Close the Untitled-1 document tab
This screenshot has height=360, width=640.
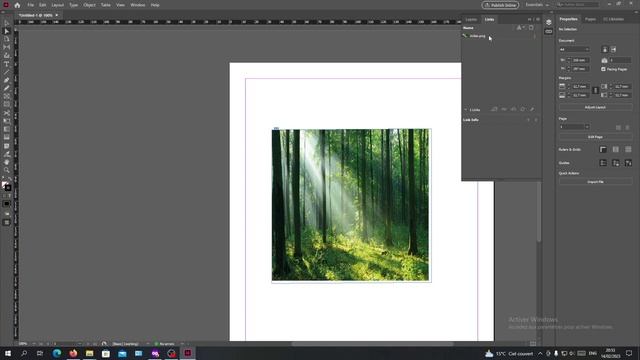tap(57, 15)
